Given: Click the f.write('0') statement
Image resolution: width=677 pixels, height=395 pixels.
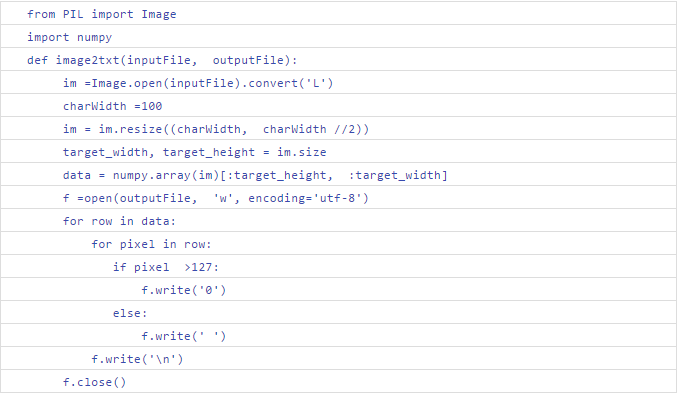Looking at the screenshot, I should [x=183, y=290].
